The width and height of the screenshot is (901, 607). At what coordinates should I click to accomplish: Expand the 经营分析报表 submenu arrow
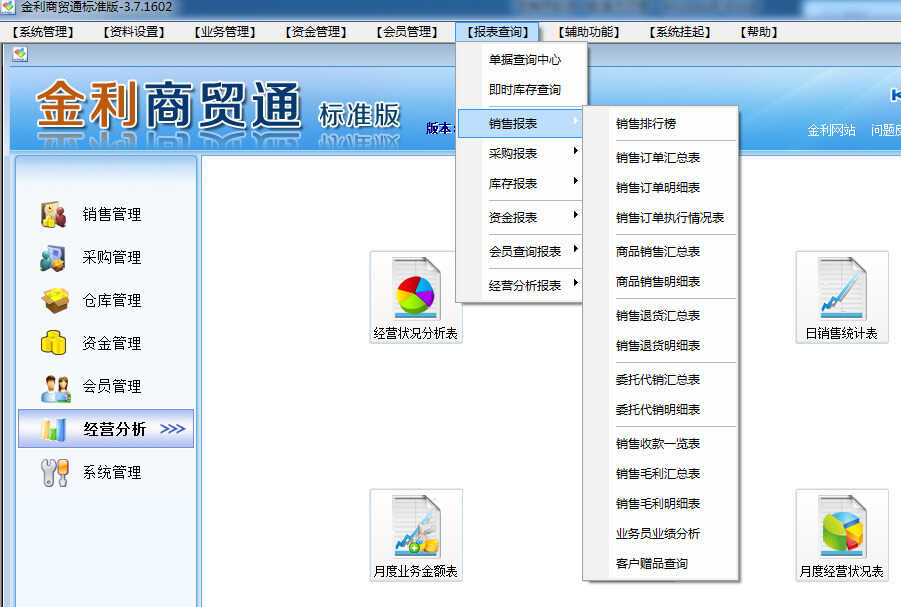click(x=575, y=282)
